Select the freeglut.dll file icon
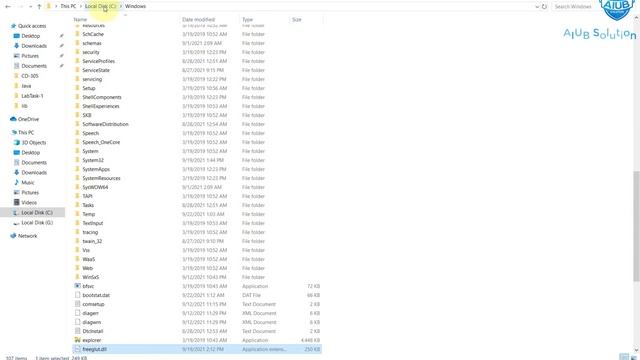The width and height of the screenshot is (640, 360). (x=77, y=349)
